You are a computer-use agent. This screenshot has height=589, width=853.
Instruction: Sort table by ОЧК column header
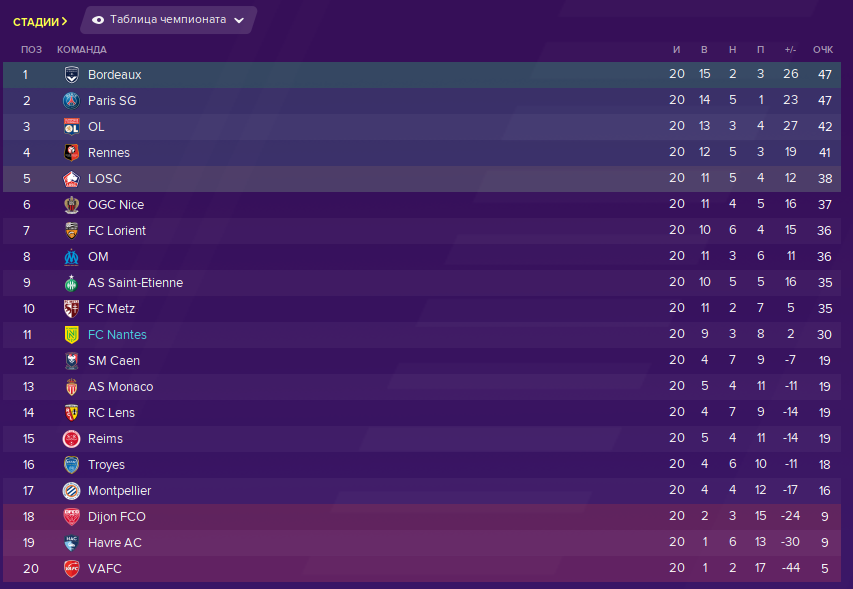[823, 49]
